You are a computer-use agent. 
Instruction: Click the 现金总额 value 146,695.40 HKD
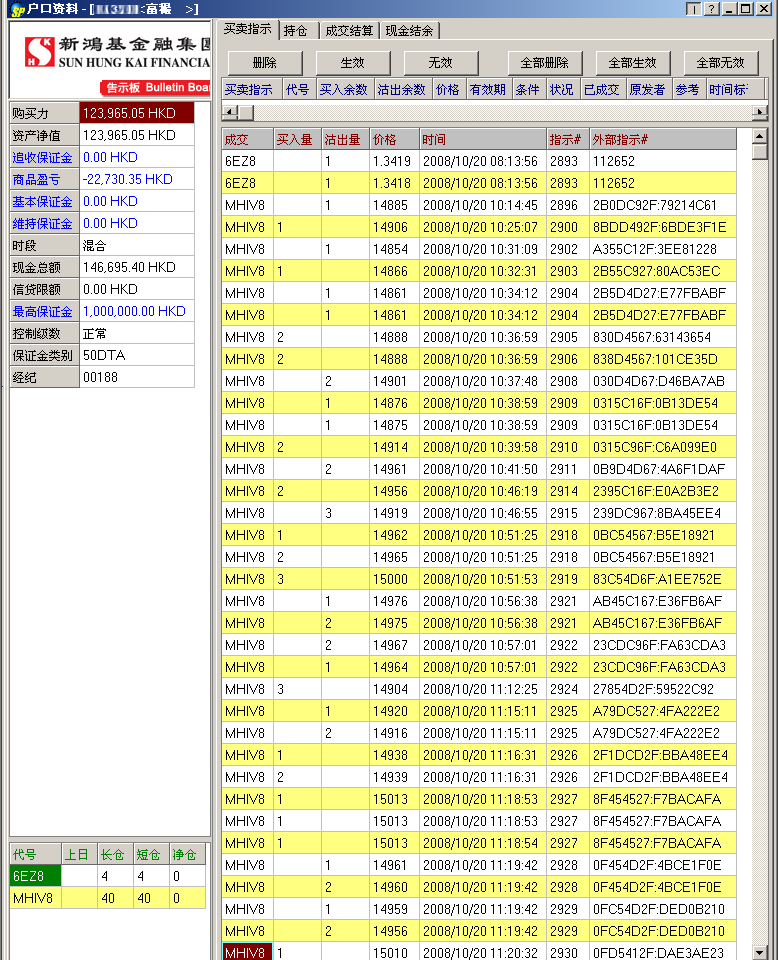point(137,268)
